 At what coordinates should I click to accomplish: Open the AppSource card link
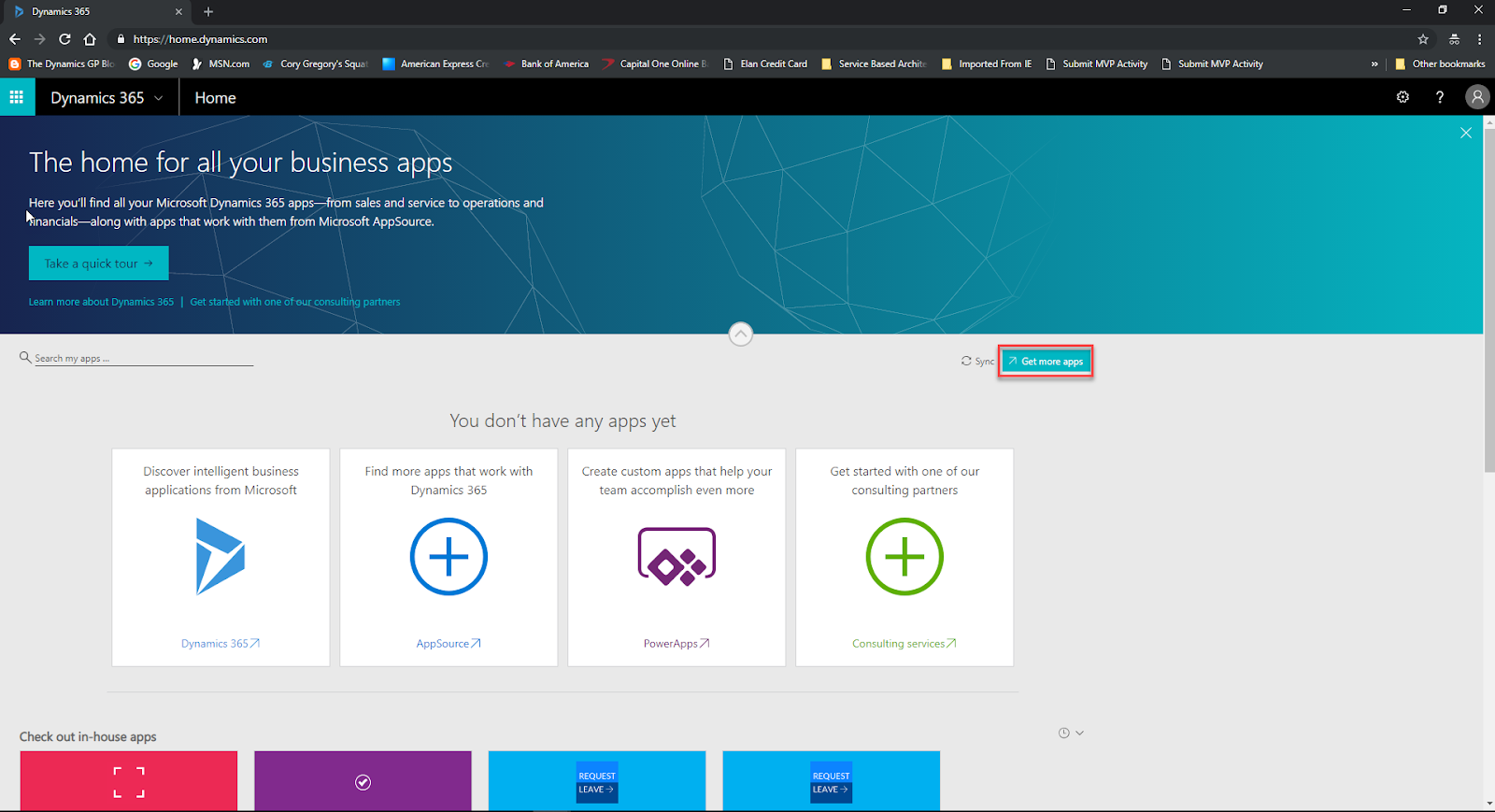pyautogui.click(x=448, y=644)
